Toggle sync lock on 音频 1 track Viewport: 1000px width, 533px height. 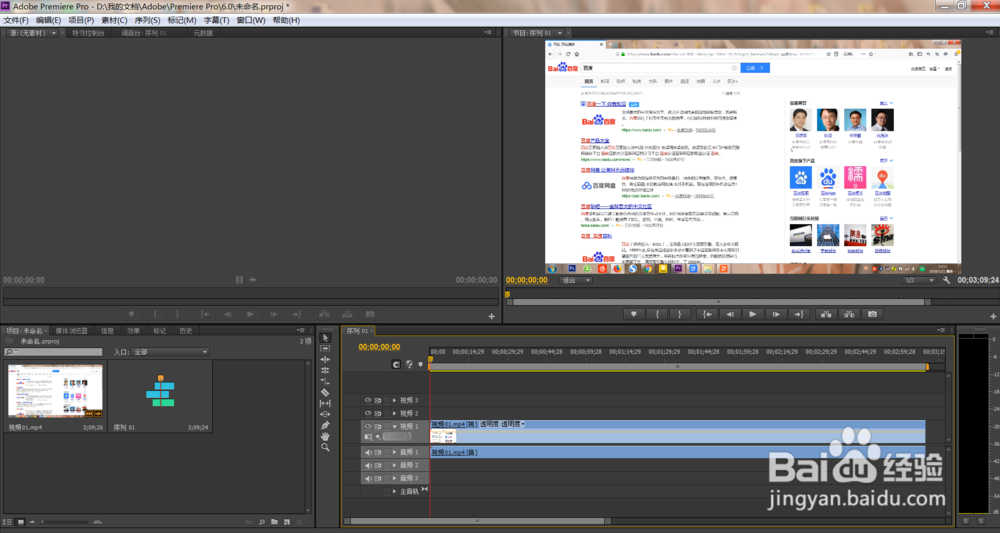(x=378, y=452)
